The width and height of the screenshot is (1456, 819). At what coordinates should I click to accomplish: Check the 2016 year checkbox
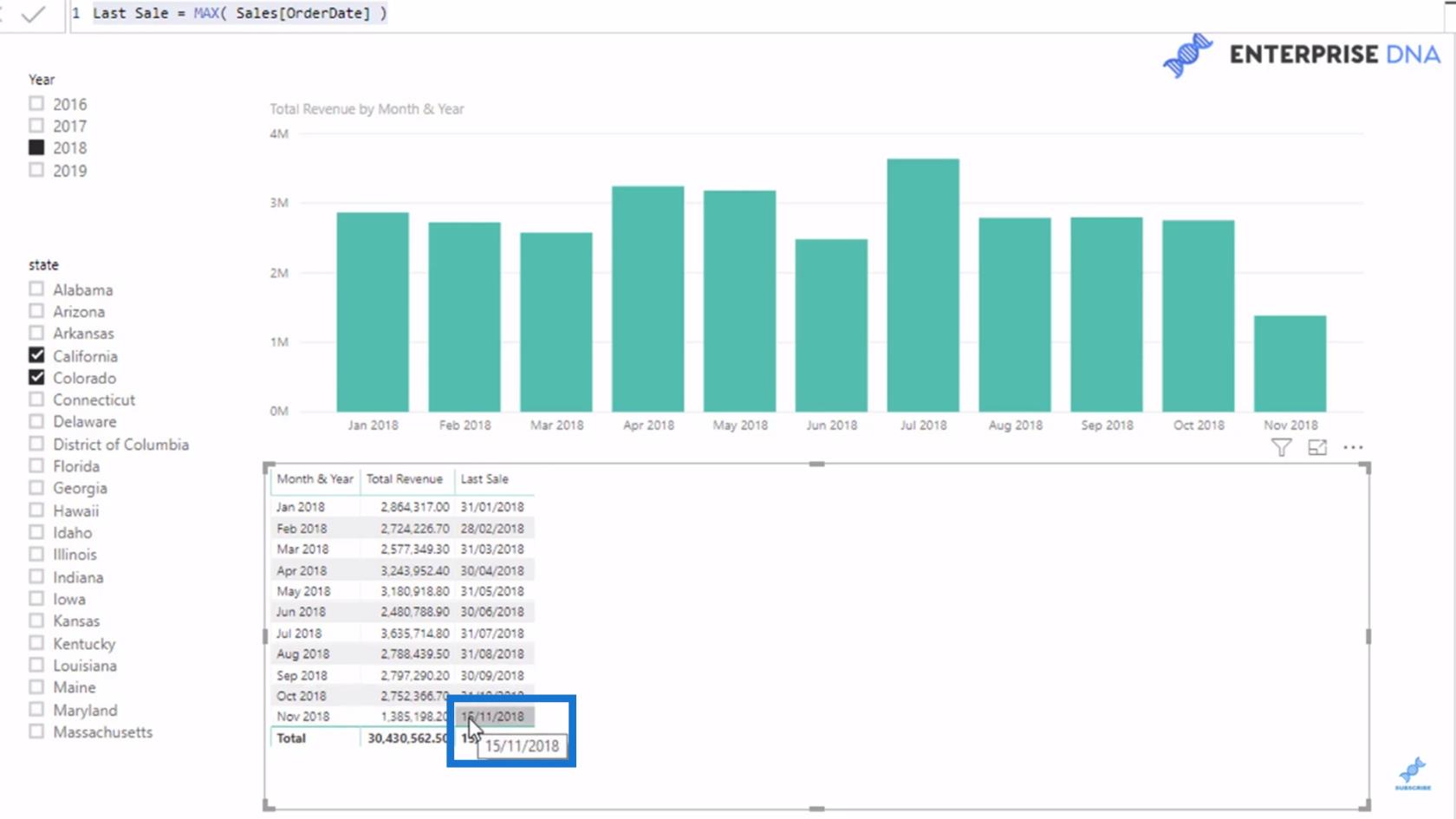[x=36, y=103]
